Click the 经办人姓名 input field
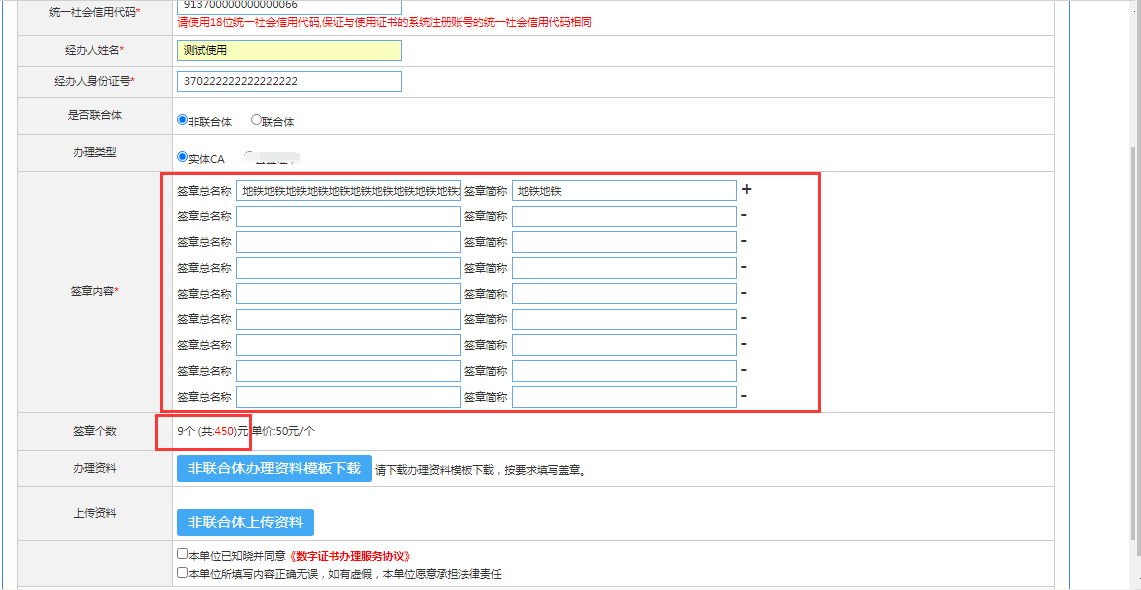This screenshot has width=1141, height=590. (288, 50)
